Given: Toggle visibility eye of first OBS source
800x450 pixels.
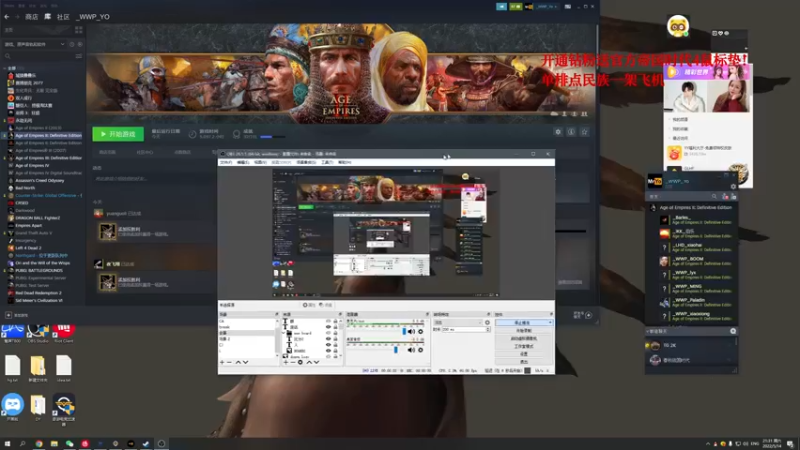Looking at the screenshot, I should [x=329, y=321].
